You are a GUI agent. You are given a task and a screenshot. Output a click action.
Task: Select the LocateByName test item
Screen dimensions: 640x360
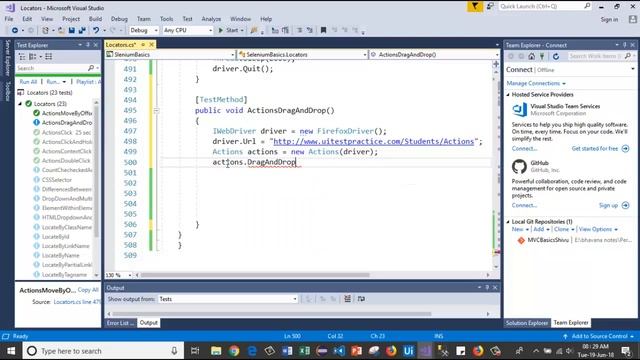pos(60,255)
